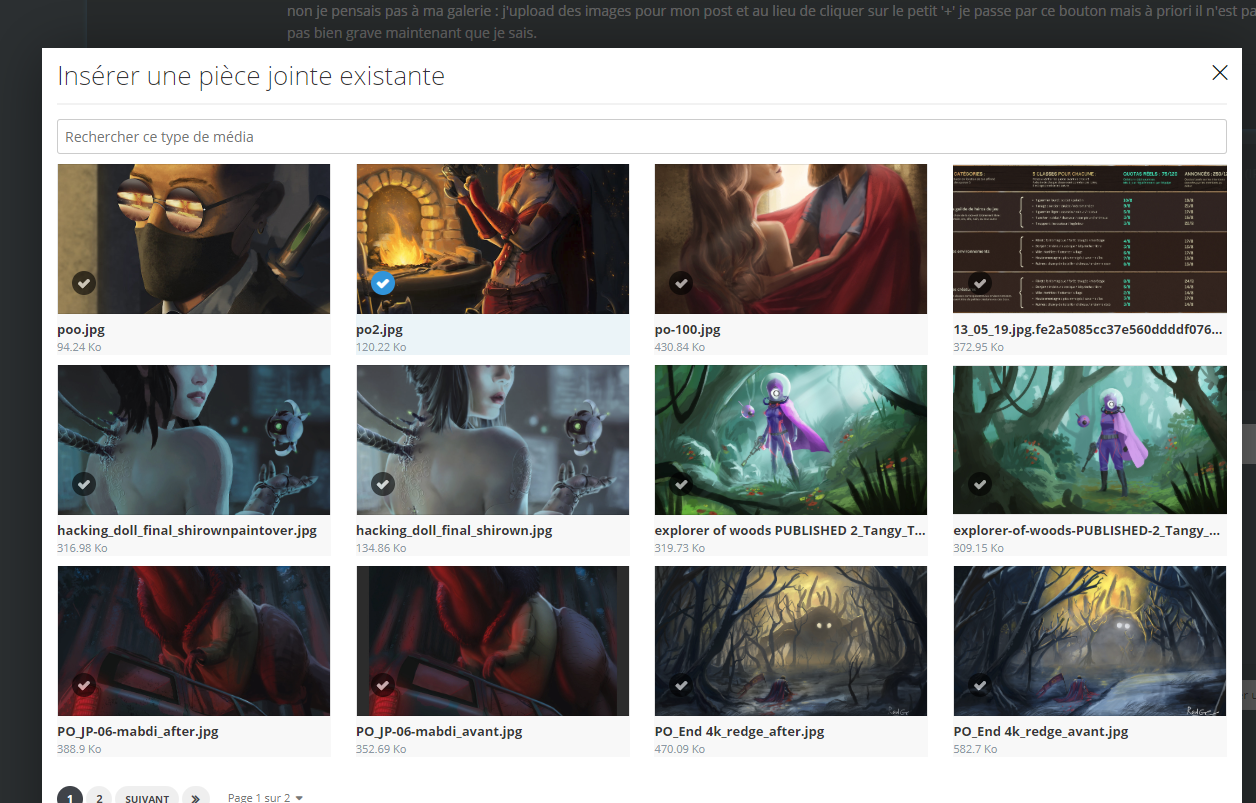The width and height of the screenshot is (1256, 803).
Task: Click the SUIVANT pagination button
Action: pyautogui.click(x=147, y=797)
